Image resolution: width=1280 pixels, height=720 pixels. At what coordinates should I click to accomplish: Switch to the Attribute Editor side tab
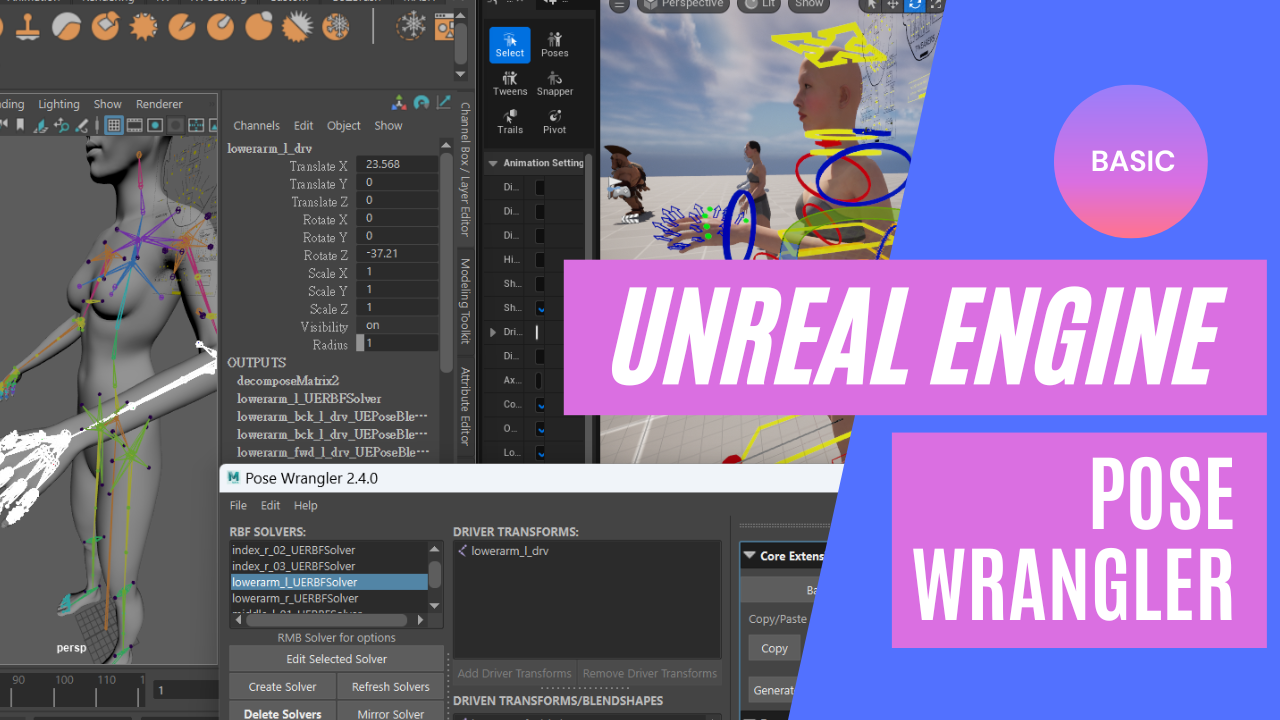point(466,405)
